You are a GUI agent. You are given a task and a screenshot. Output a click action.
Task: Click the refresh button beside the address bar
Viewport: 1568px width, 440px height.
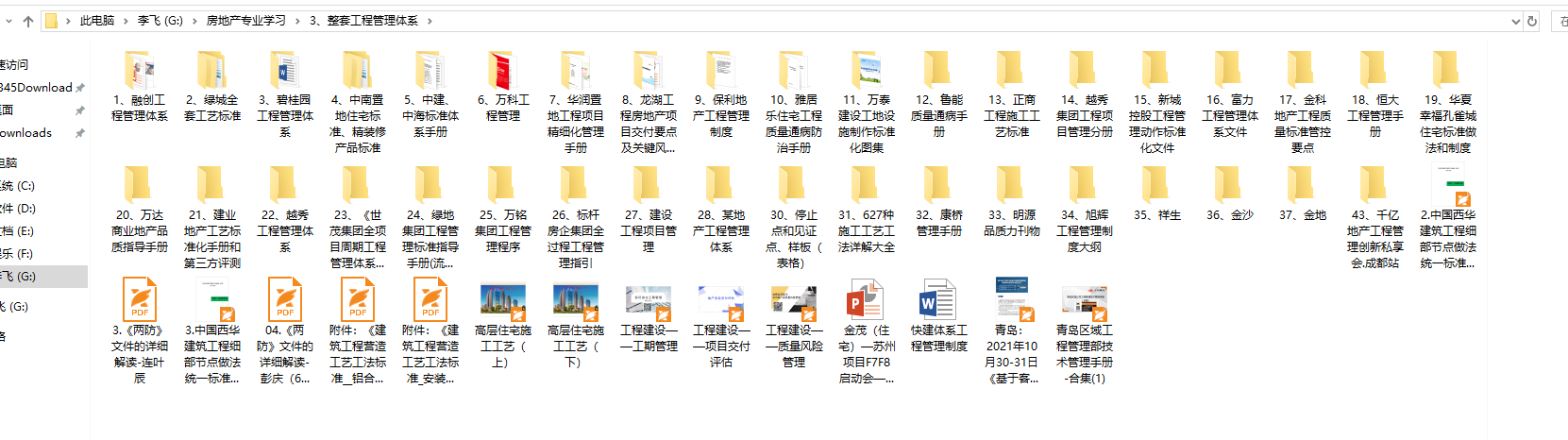pos(1532,21)
